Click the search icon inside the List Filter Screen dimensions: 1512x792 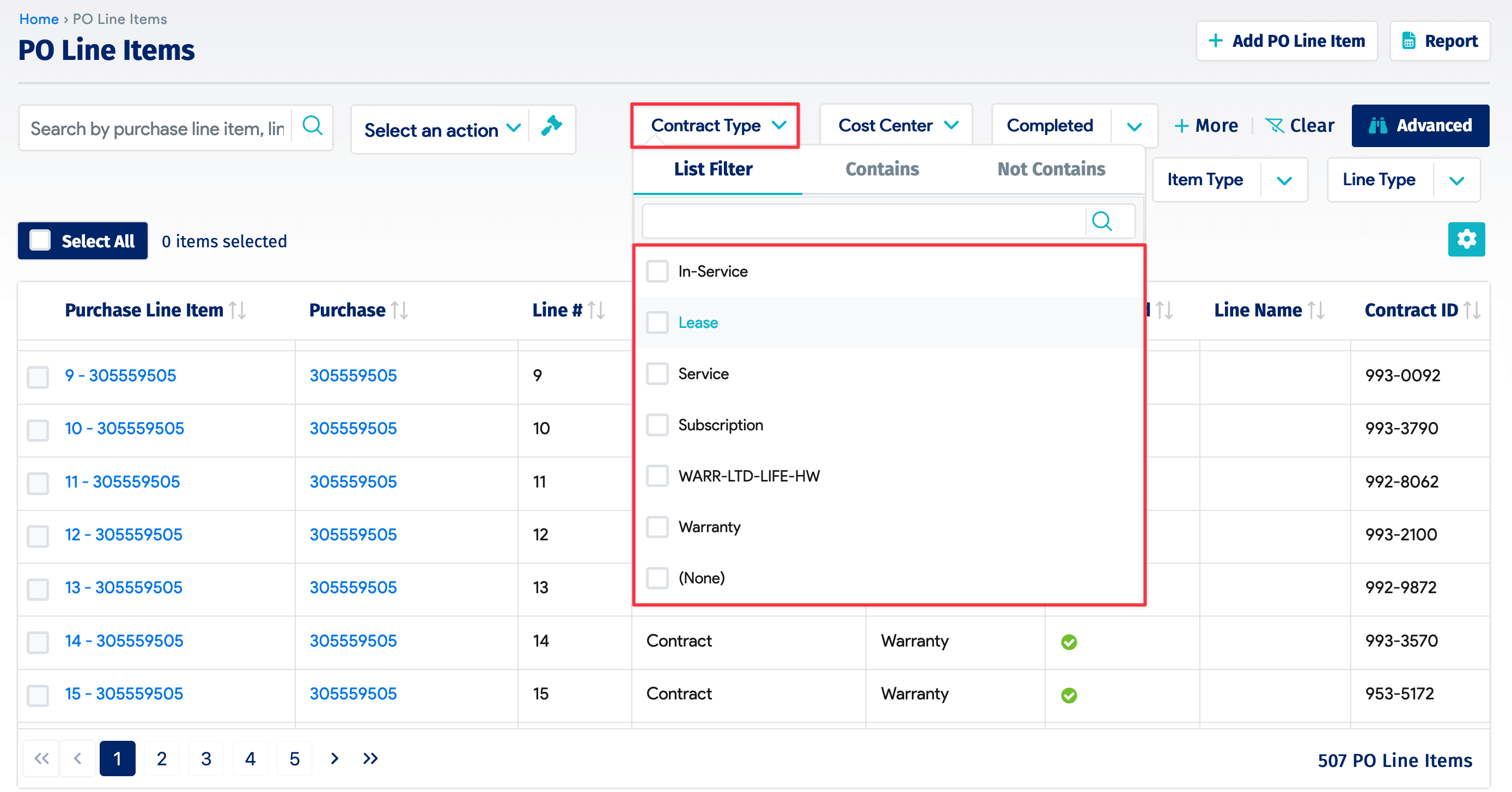pyautogui.click(x=1102, y=221)
